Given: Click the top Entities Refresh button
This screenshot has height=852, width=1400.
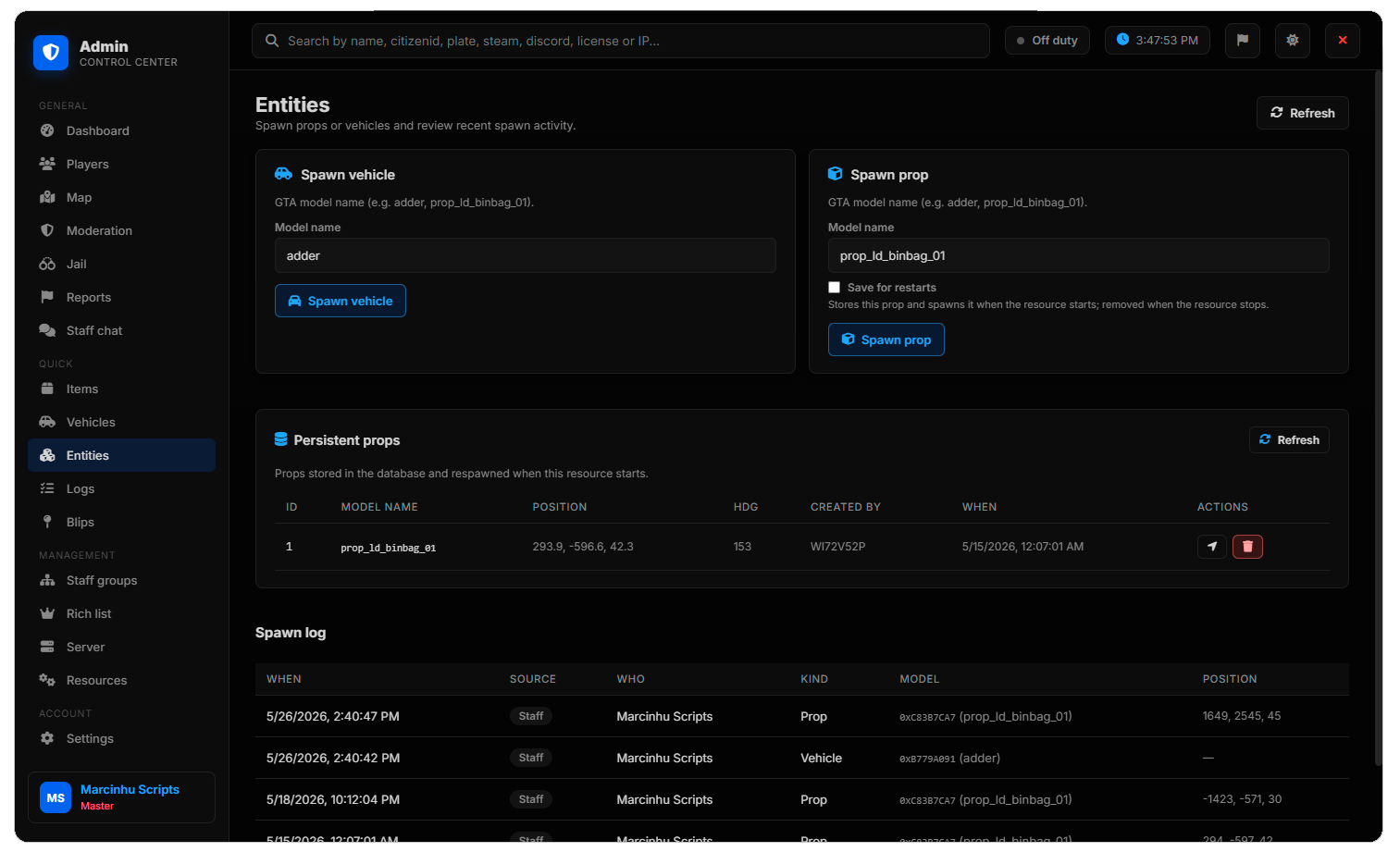Looking at the screenshot, I should 1302,113.
